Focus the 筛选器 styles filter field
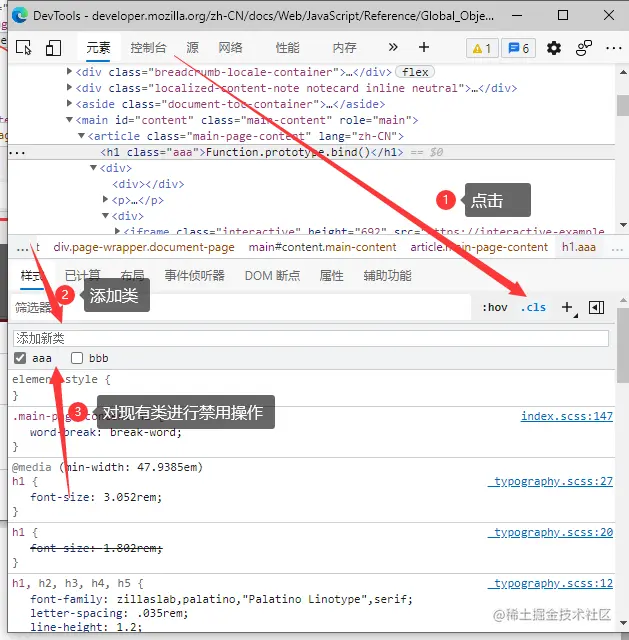The image size is (629, 640). click(x=241, y=307)
